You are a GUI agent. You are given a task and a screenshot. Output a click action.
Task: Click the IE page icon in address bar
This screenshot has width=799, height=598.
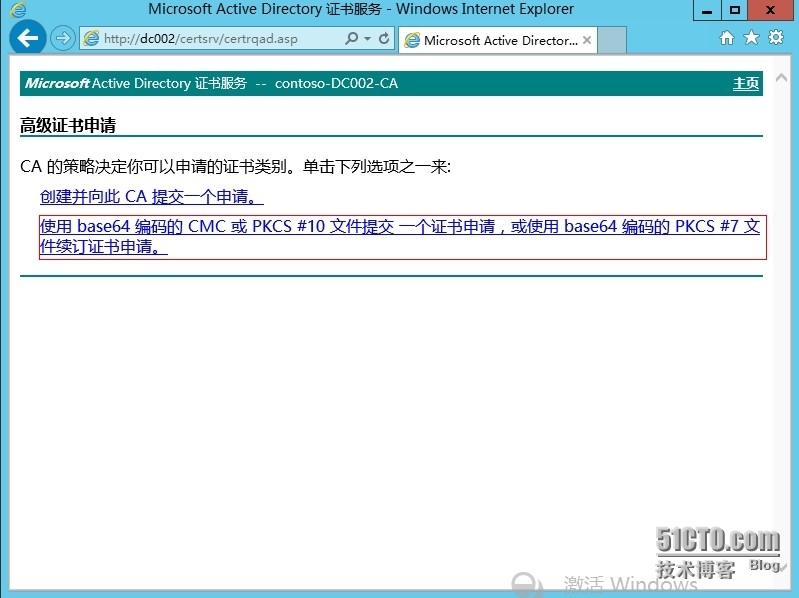(x=92, y=39)
